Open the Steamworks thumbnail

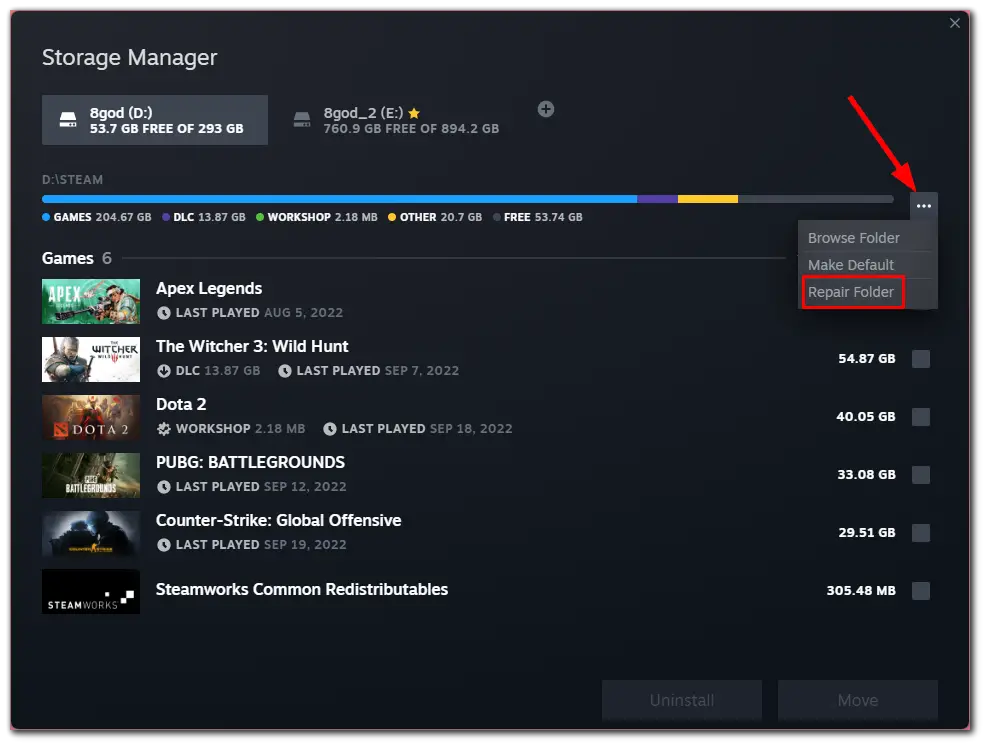pos(91,591)
